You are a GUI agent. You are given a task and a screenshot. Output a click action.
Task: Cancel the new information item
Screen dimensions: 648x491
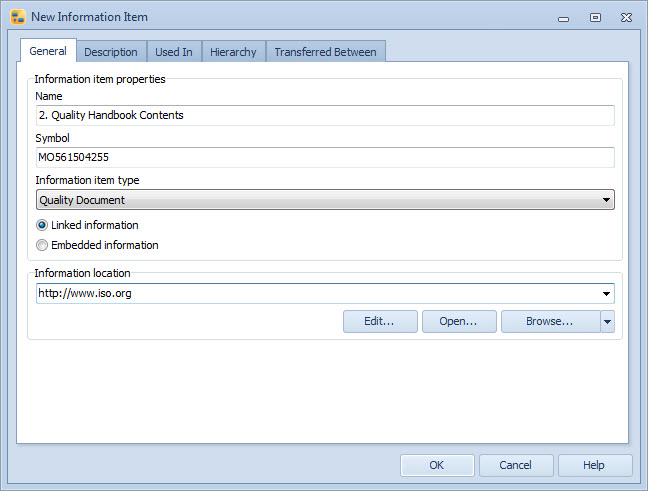pyautogui.click(x=516, y=465)
